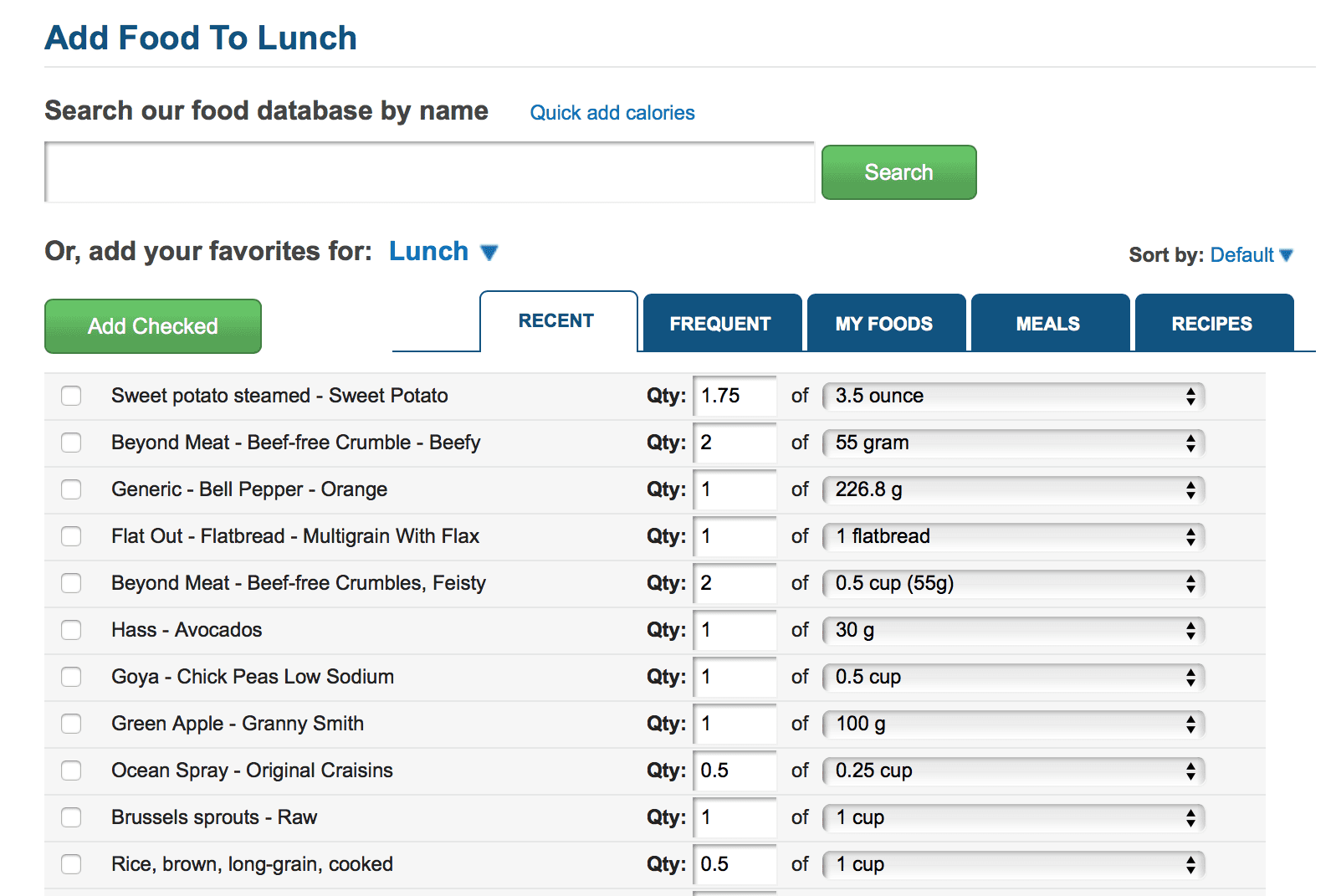Check the Flat Out Flatbread checkbox
Screen dimensions: 1336x896
[x=71, y=536]
